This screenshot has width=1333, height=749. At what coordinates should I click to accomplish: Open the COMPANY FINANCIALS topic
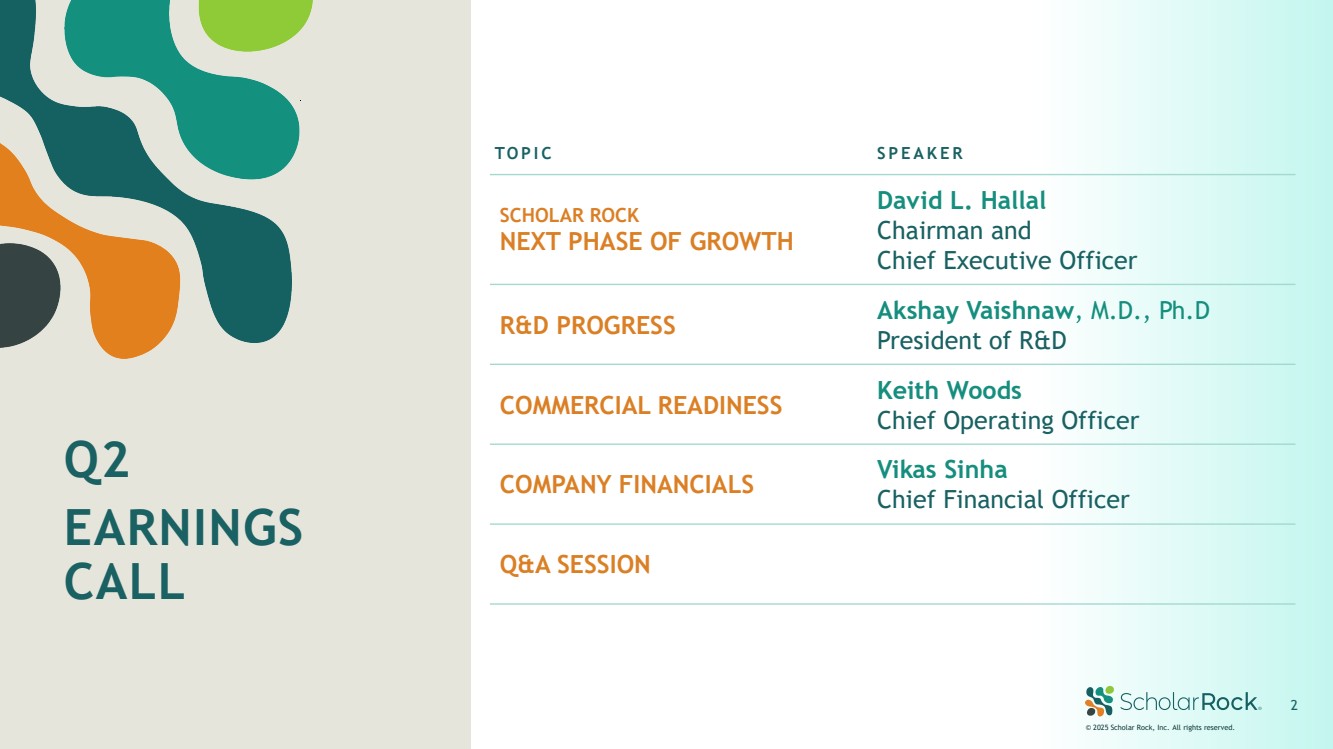tap(626, 485)
